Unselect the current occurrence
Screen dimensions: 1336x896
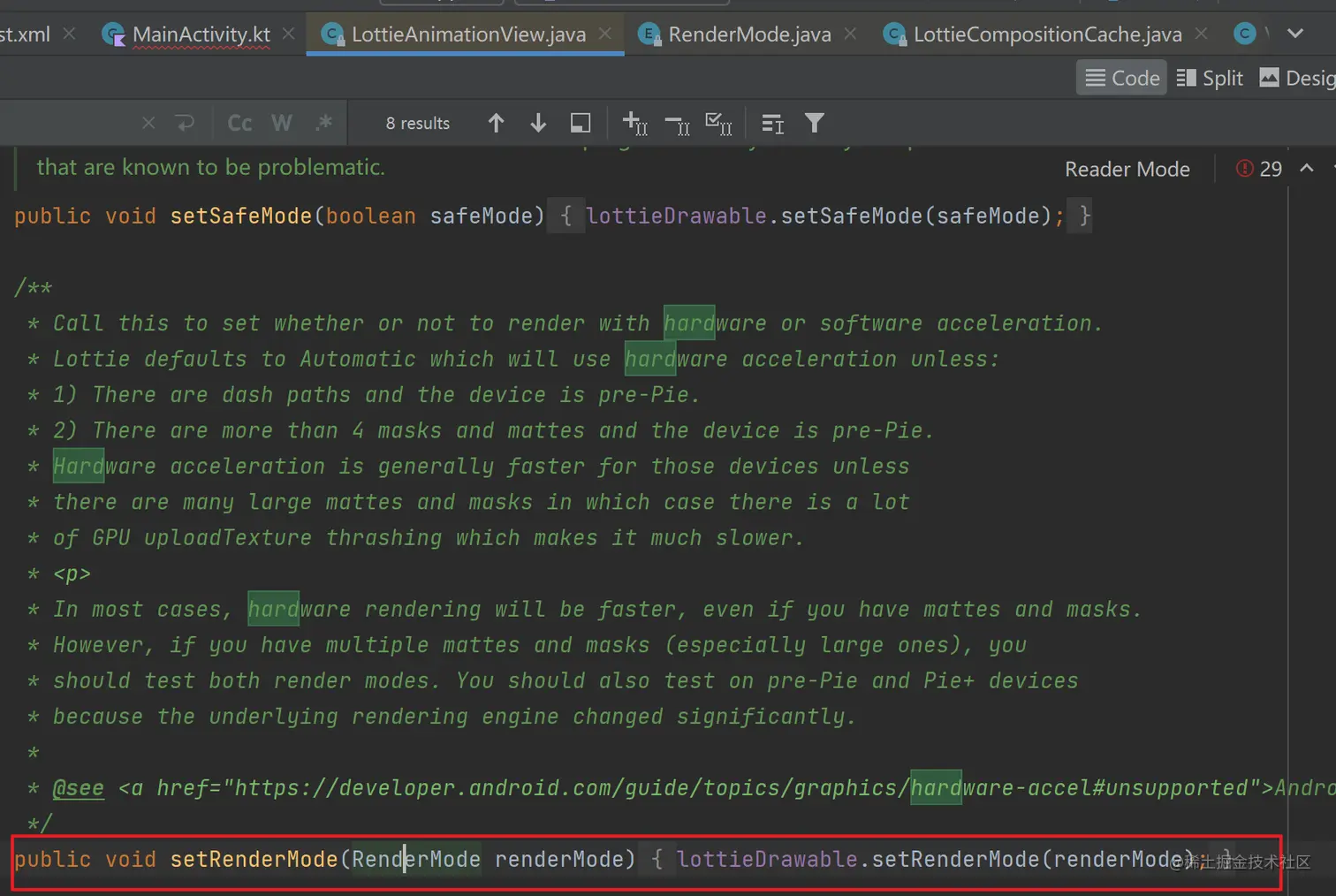pyautogui.click(x=677, y=125)
